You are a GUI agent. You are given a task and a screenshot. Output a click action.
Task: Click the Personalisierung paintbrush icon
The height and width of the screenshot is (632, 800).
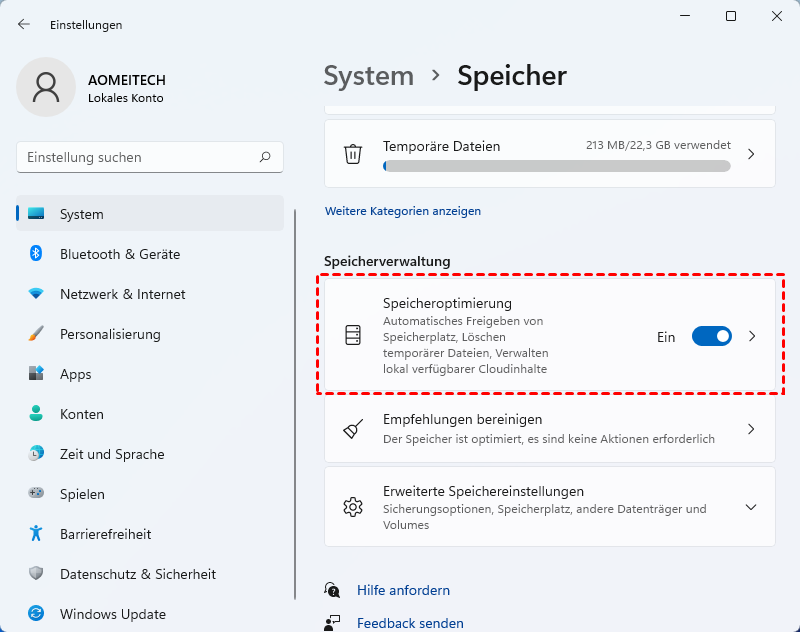(36, 334)
